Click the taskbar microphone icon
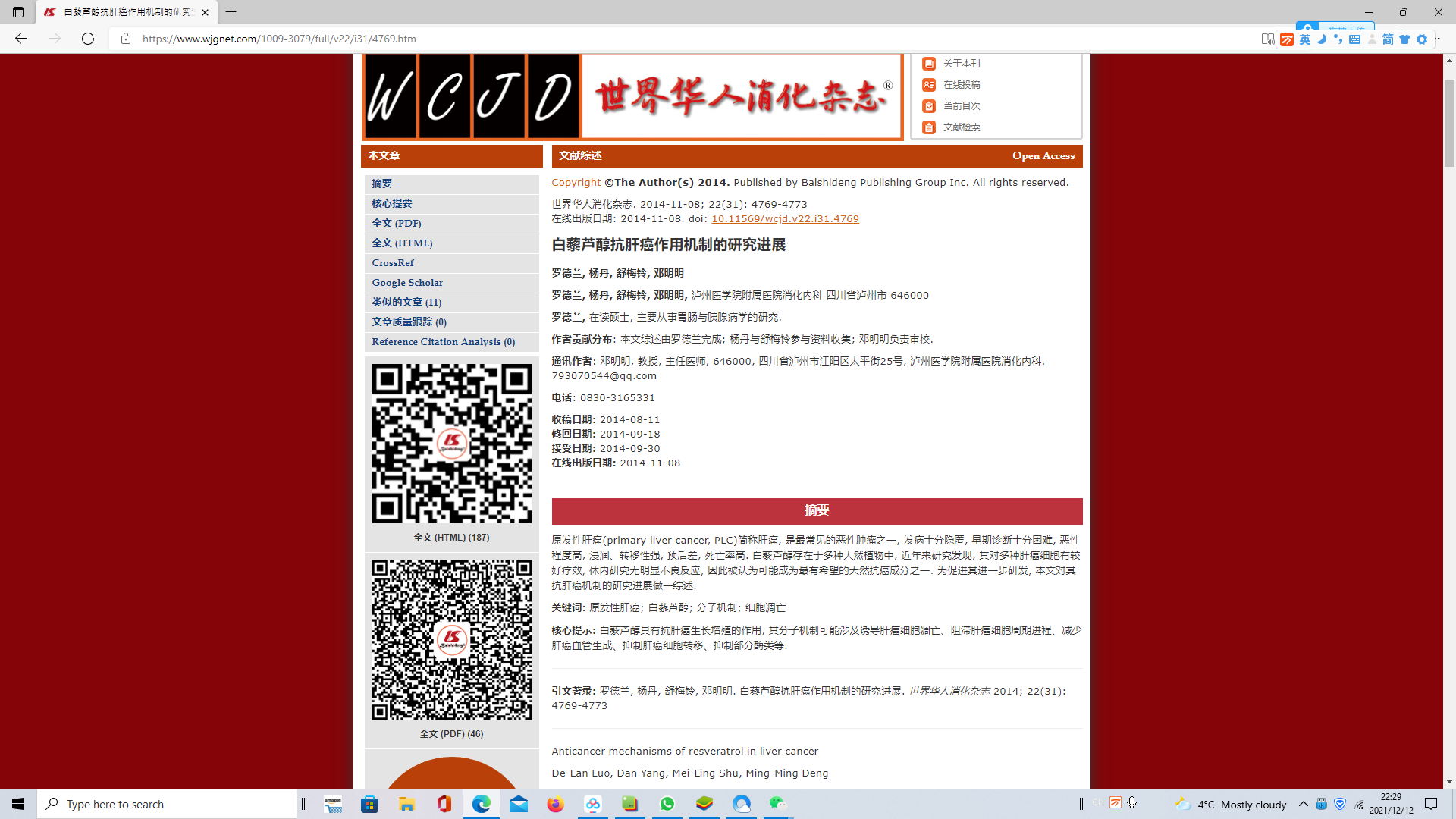The height and width of the screenshot is (819, 1456). click(1132, 802)
